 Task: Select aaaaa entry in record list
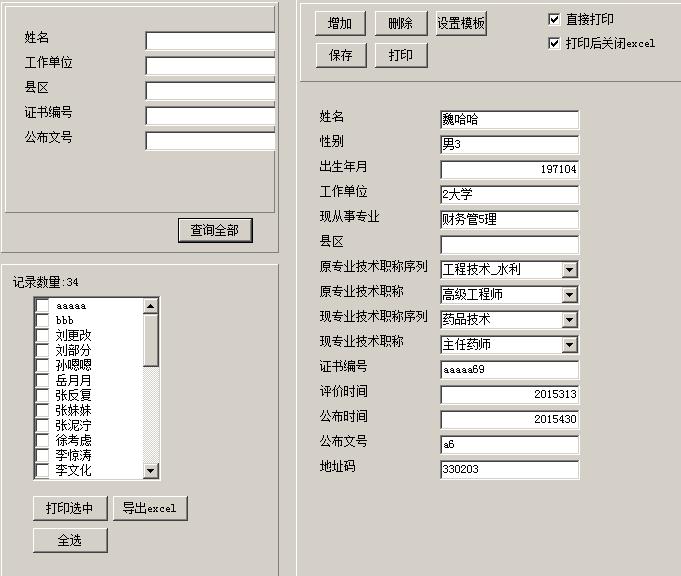tap(71, 306)
